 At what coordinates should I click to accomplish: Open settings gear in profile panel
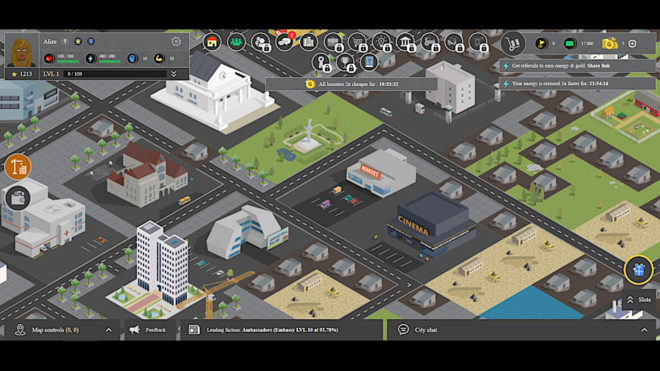pyautogui.click(x=176, y=41)
